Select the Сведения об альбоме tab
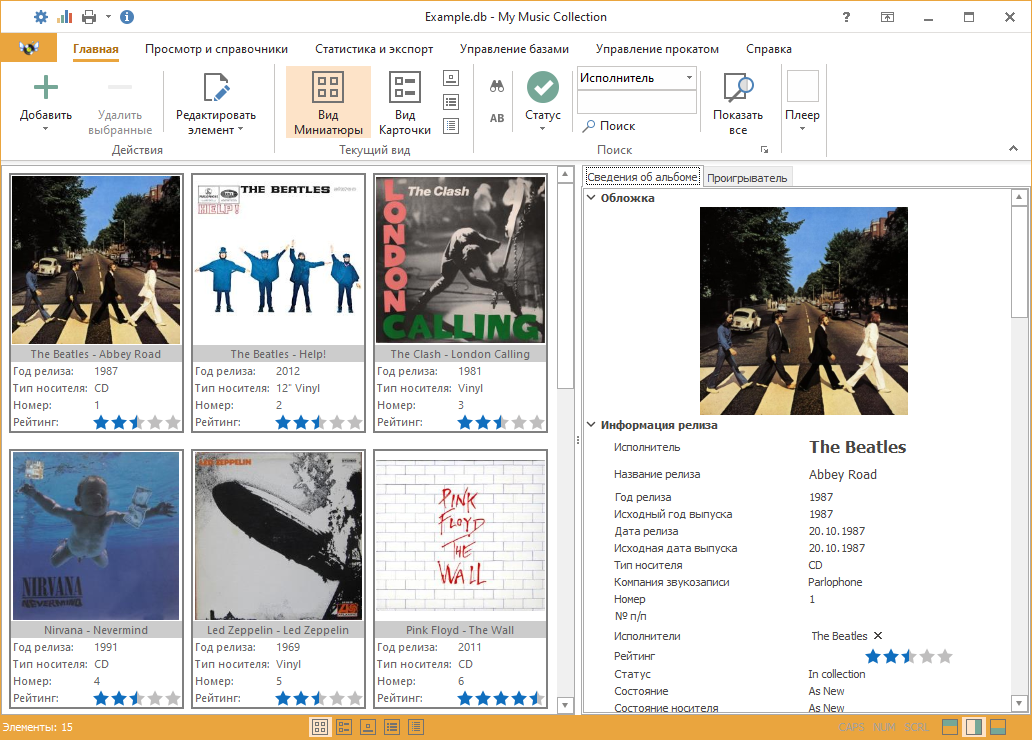Image resolution: width=1032 pixels, height=740 pixels. point(642,176)
